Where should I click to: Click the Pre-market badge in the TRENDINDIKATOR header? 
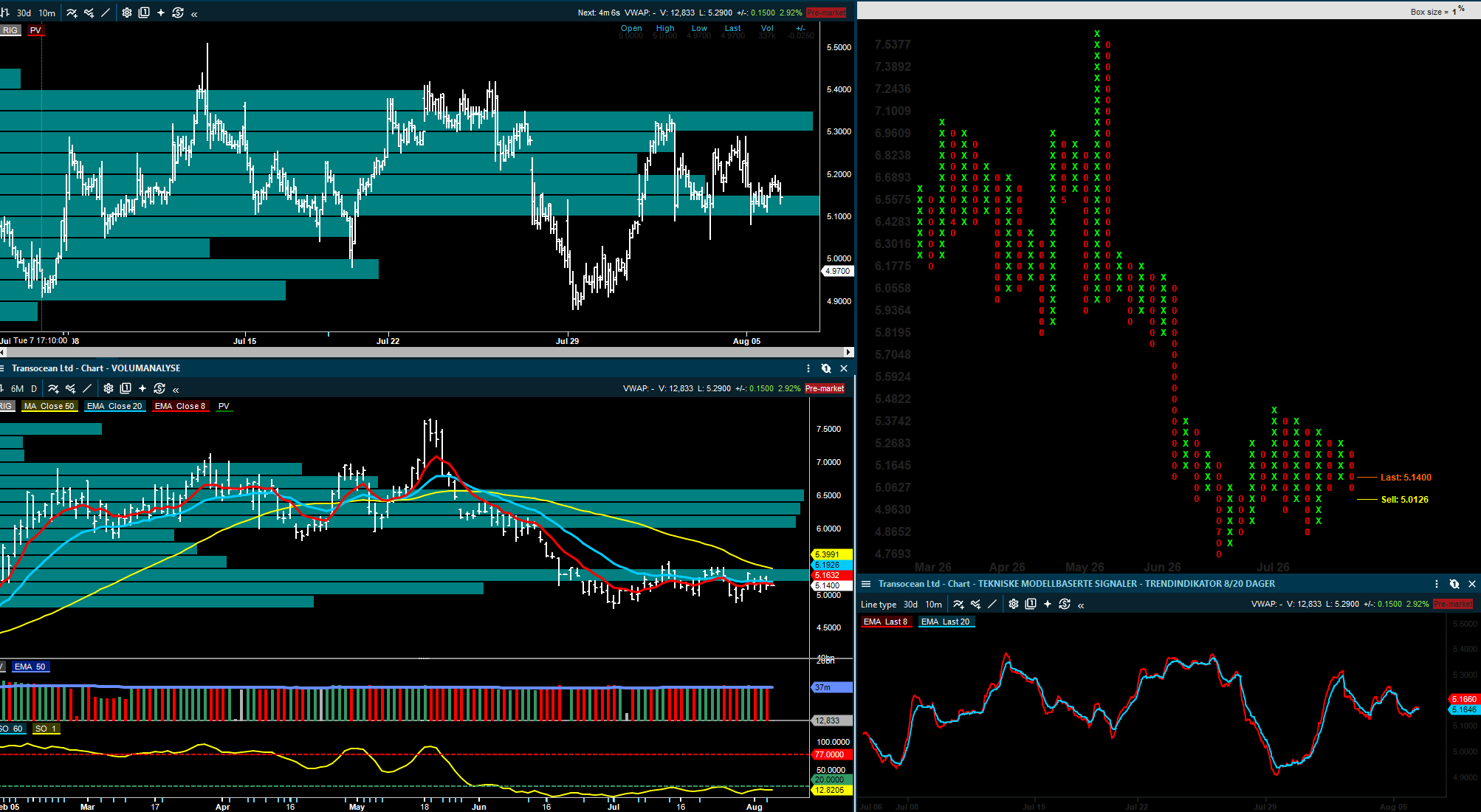(1453, 604)
